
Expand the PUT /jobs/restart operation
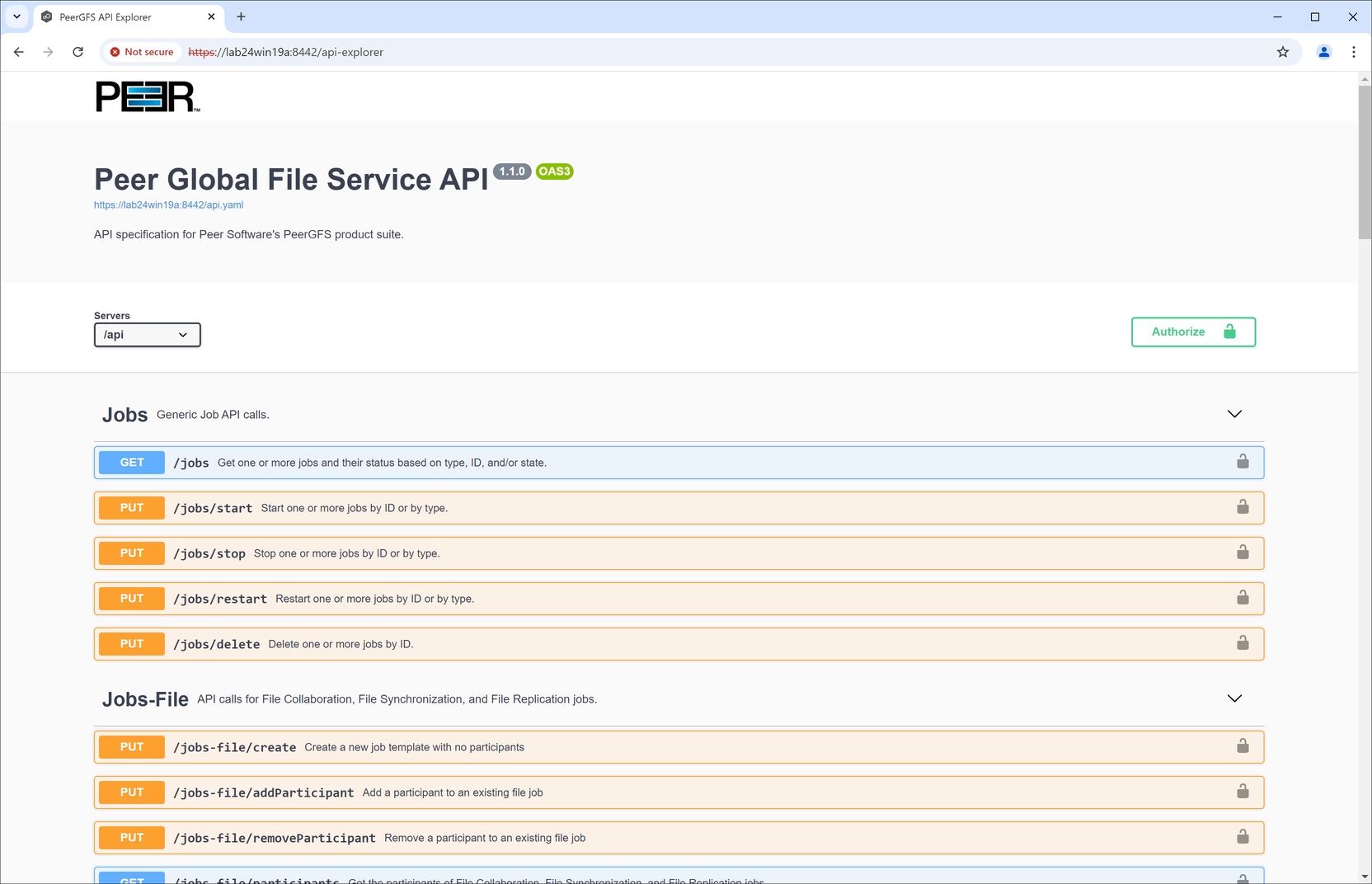click(x=679, y=599)
